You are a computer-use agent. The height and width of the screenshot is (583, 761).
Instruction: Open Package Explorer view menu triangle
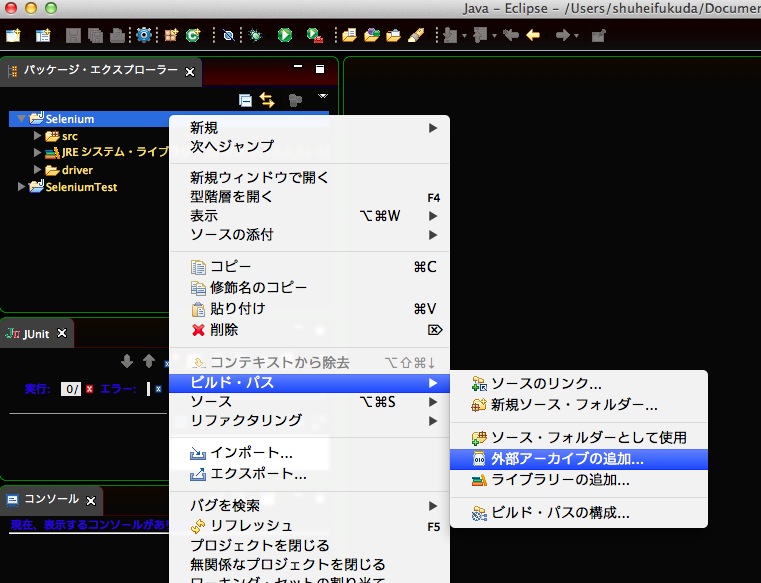(323, 96)
